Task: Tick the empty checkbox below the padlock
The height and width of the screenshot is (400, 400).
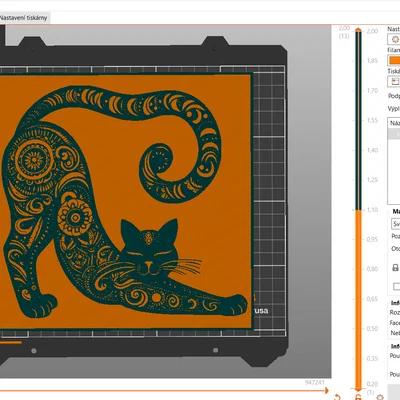Action: (396, 286)
